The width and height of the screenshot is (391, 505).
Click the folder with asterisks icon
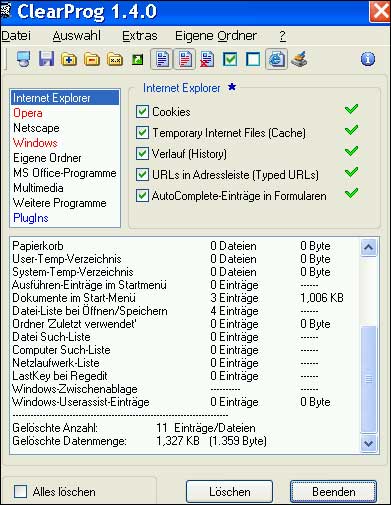click(x=115, y=60)
